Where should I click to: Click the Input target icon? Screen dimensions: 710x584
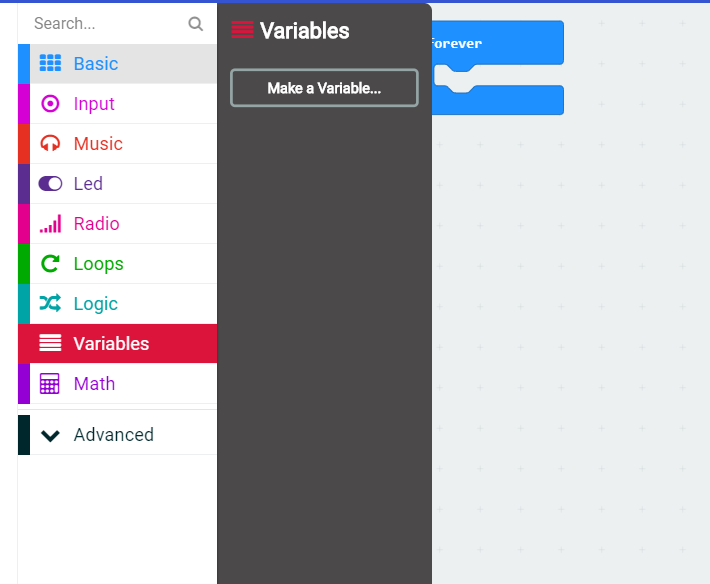coord(50,103)
